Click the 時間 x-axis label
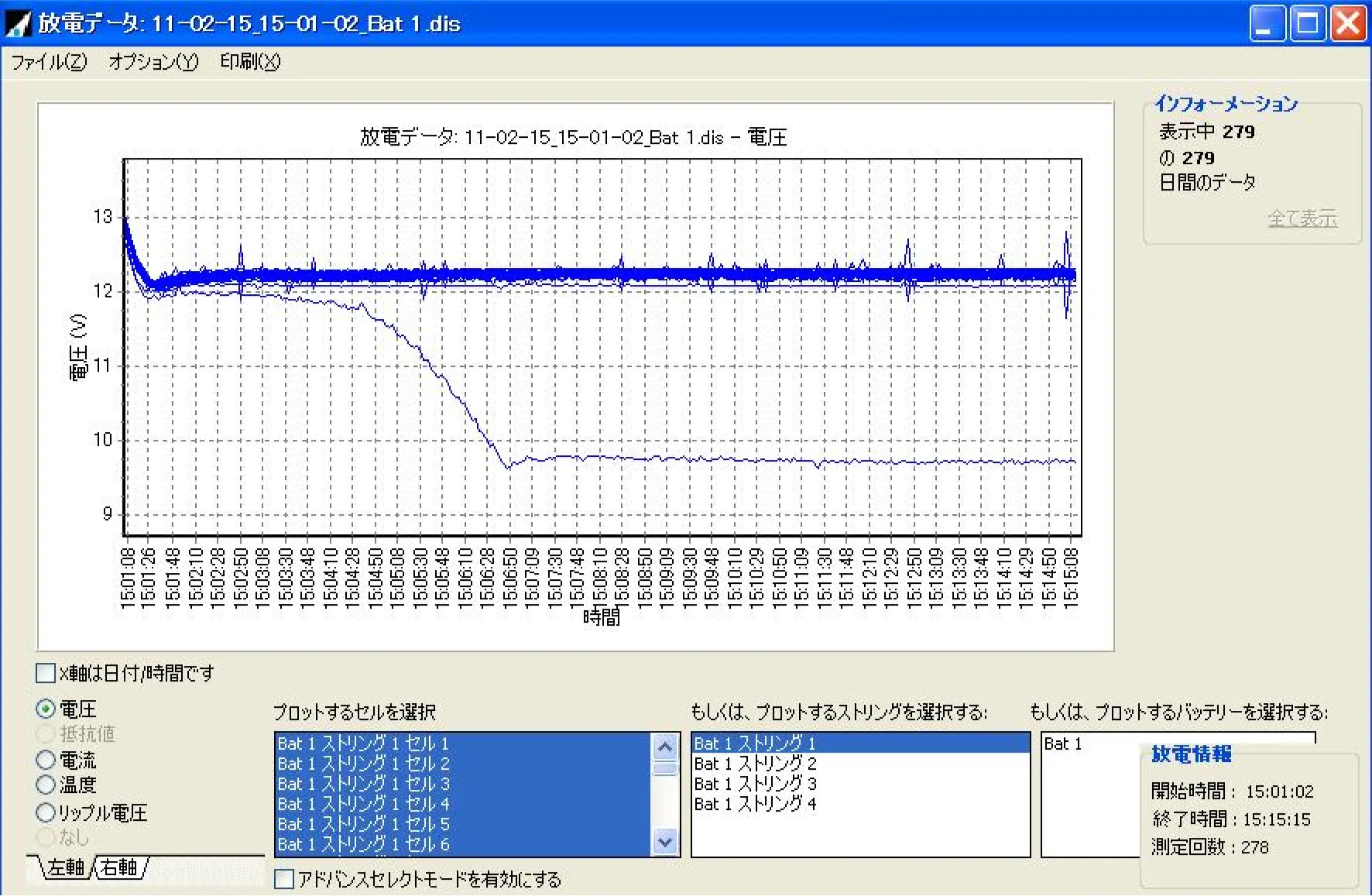The width and height of the screenshot is (1372, 896). click(x=602, y=617)
